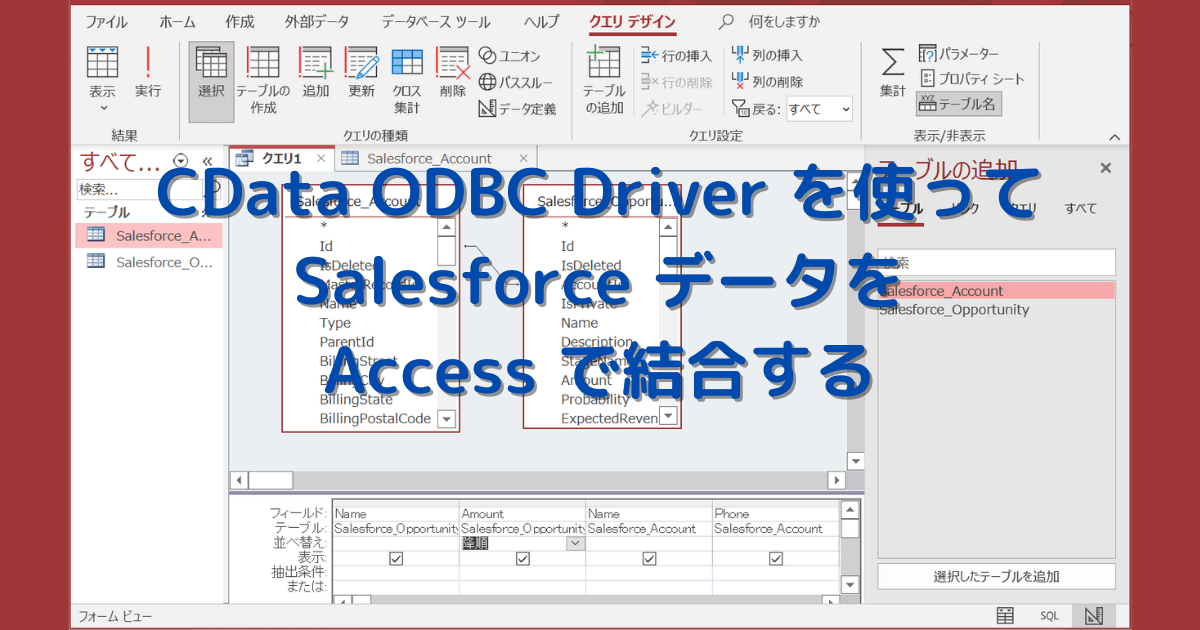This screenshot has height=630, width=1200.
Task: Toggle the テーブル名 display
Action: pos(958,104)
